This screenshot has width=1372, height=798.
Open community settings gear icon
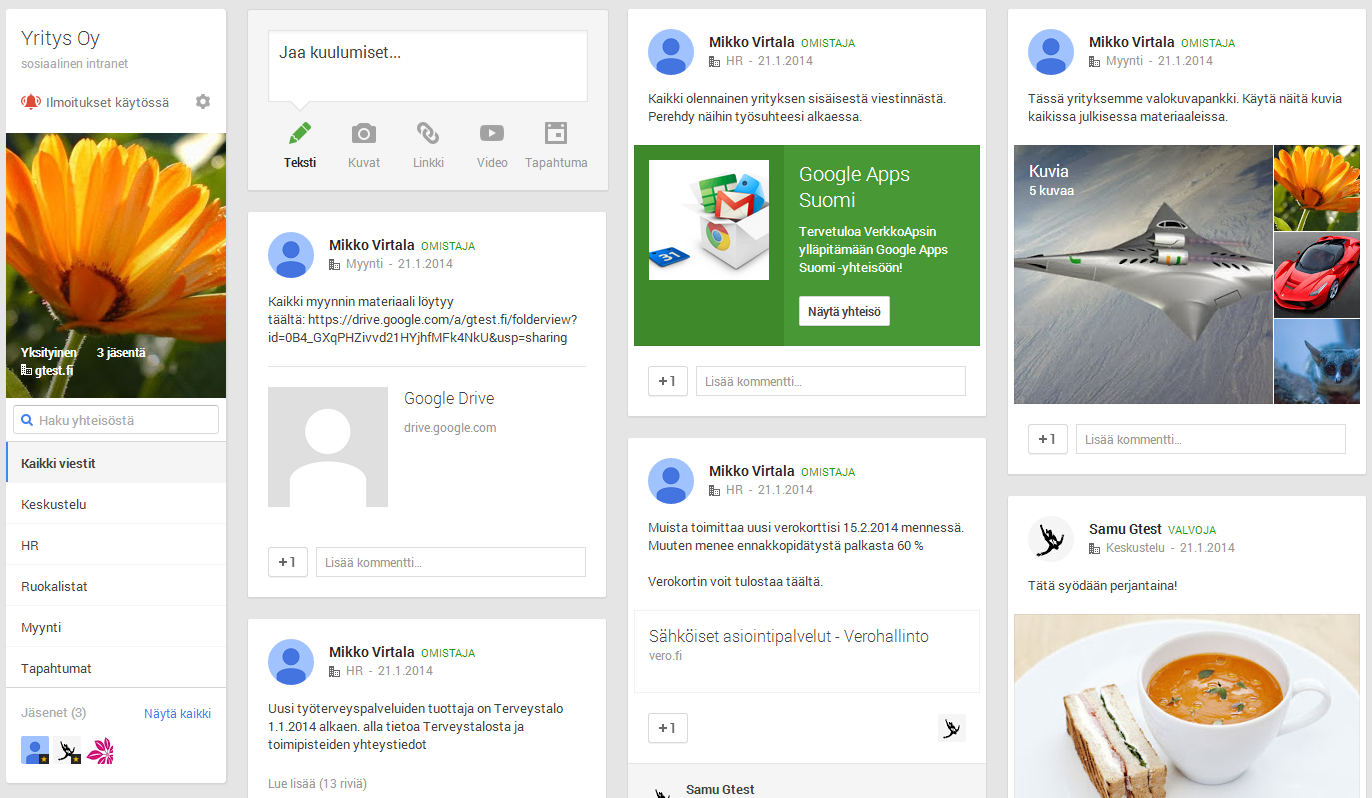203,102
